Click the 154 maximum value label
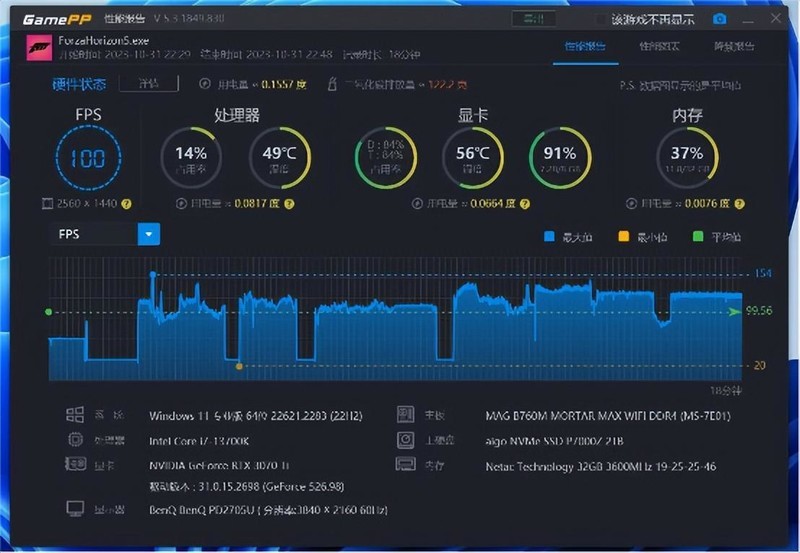The height and width of the screenshot is (553, 800). [763, 273]
